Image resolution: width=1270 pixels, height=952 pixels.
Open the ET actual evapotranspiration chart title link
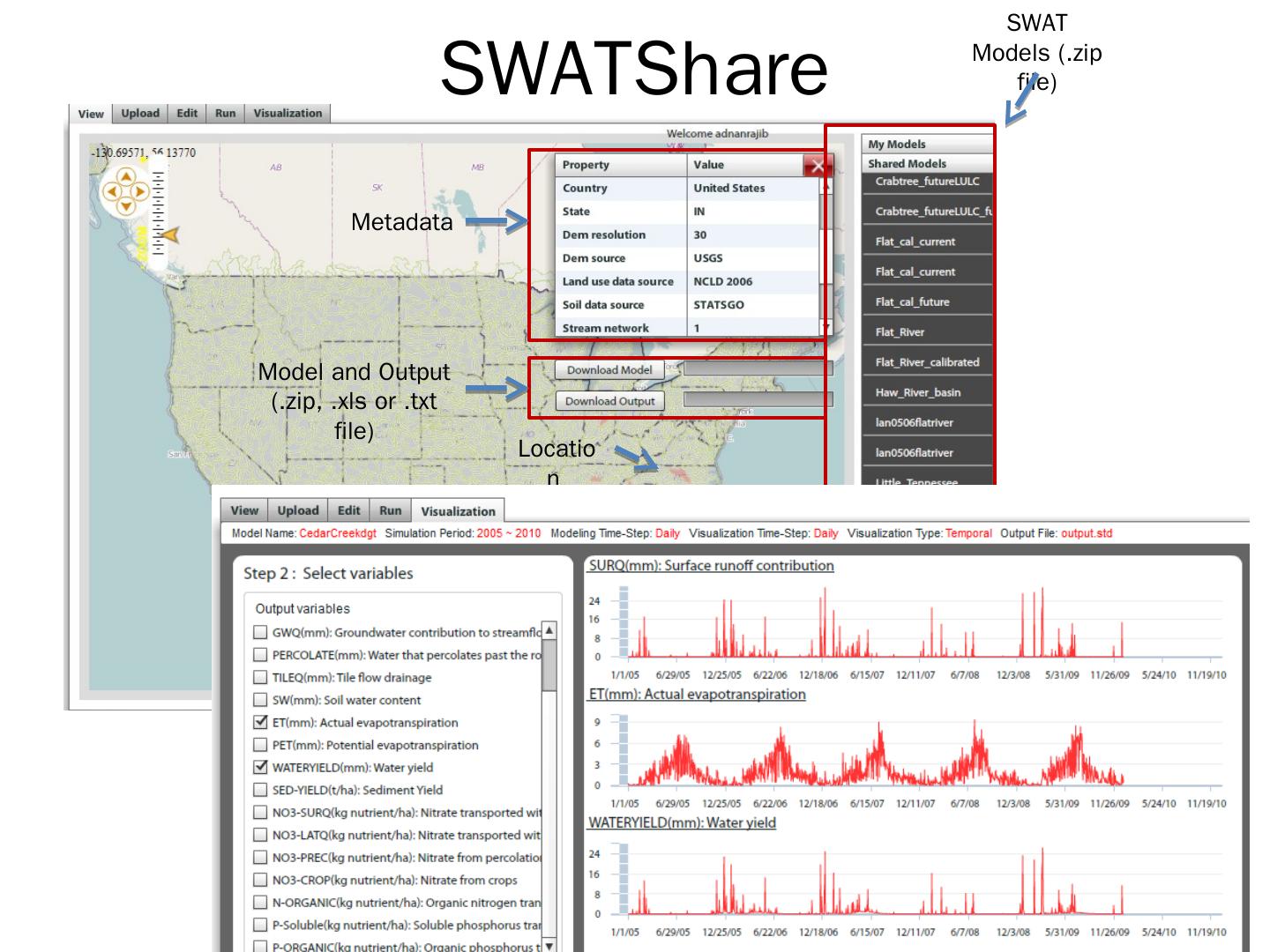(x=697, y=695)
